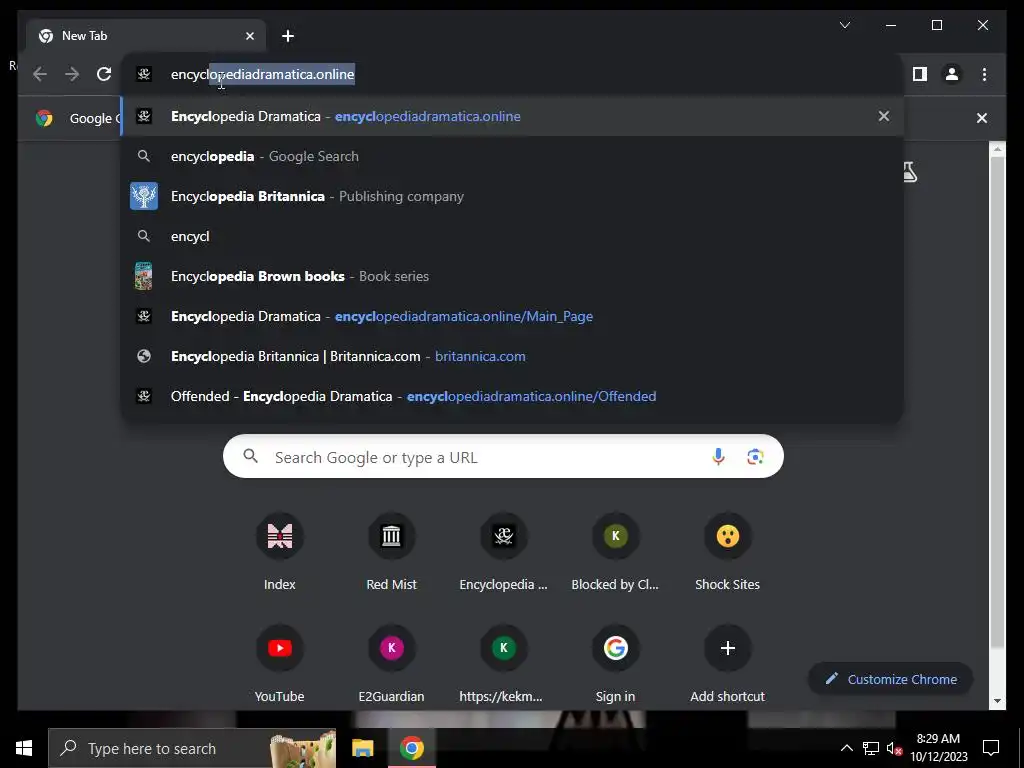This screenshot has height=768, width=1024.
Task: Search by image with Google Lens icon
Action: click(755, 456)
